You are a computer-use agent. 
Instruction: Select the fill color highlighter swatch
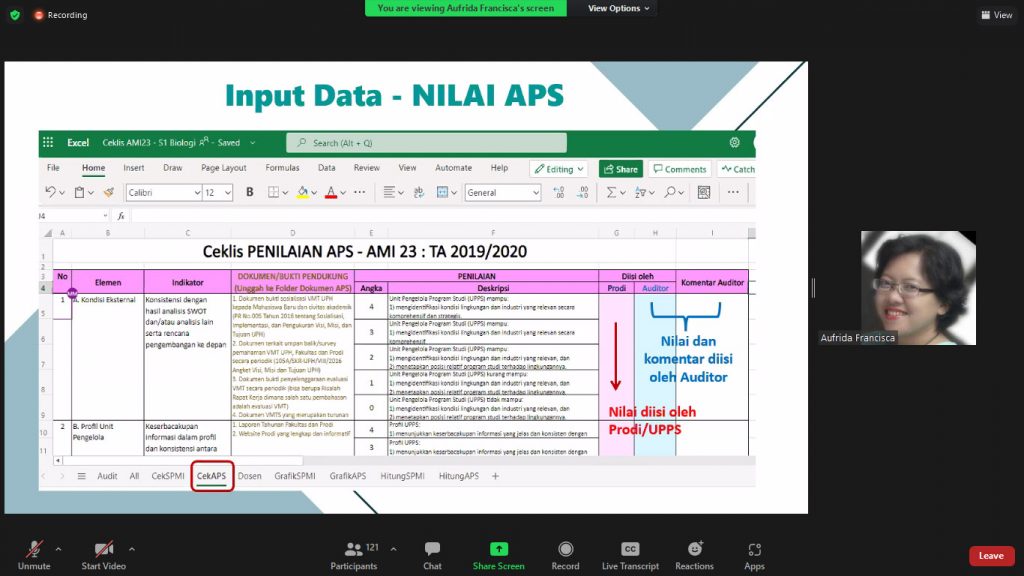303,192
